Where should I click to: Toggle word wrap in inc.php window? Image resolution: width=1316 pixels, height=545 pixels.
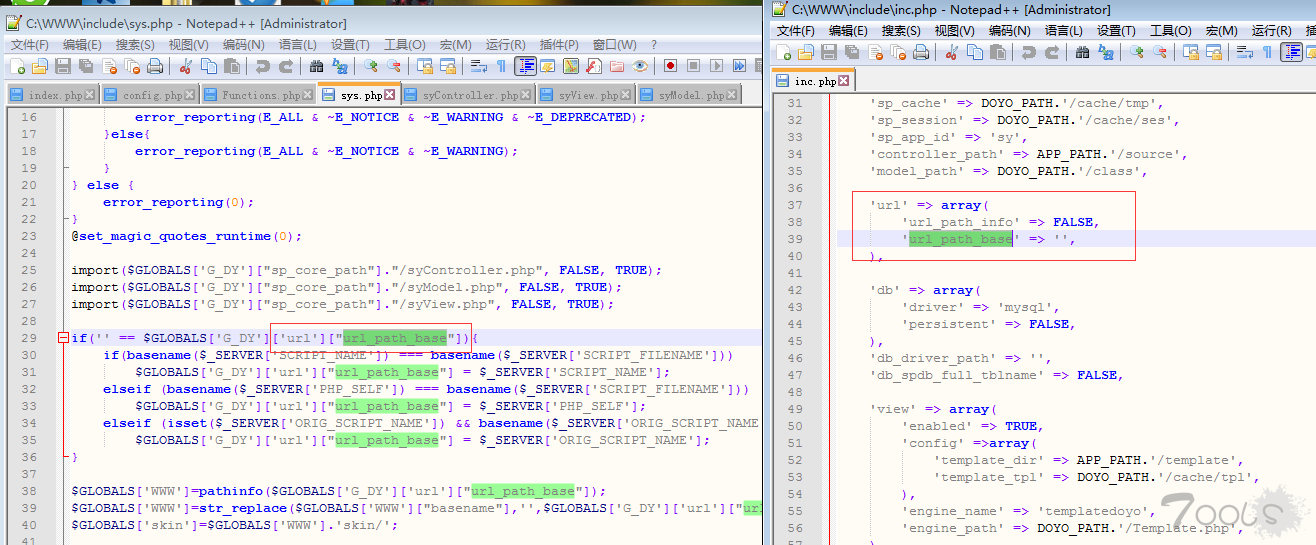[x=1244, y=52]
